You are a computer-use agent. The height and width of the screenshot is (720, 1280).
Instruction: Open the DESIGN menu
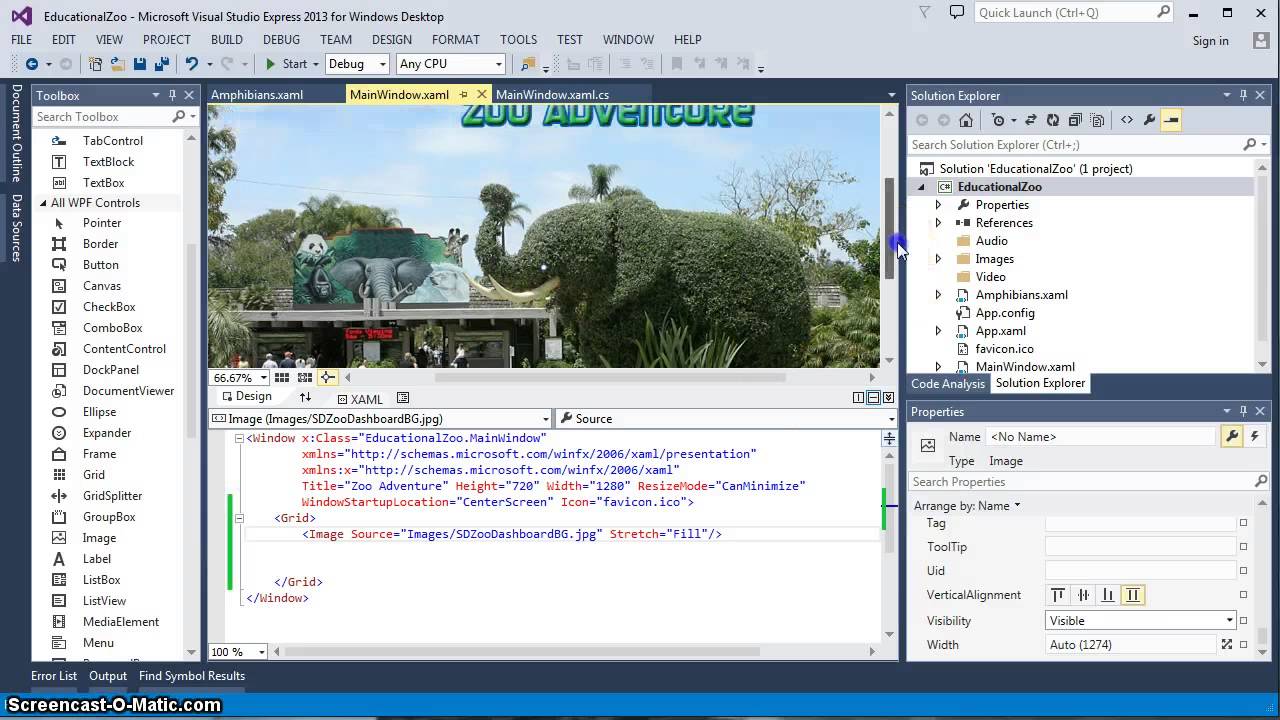(391, 40)
